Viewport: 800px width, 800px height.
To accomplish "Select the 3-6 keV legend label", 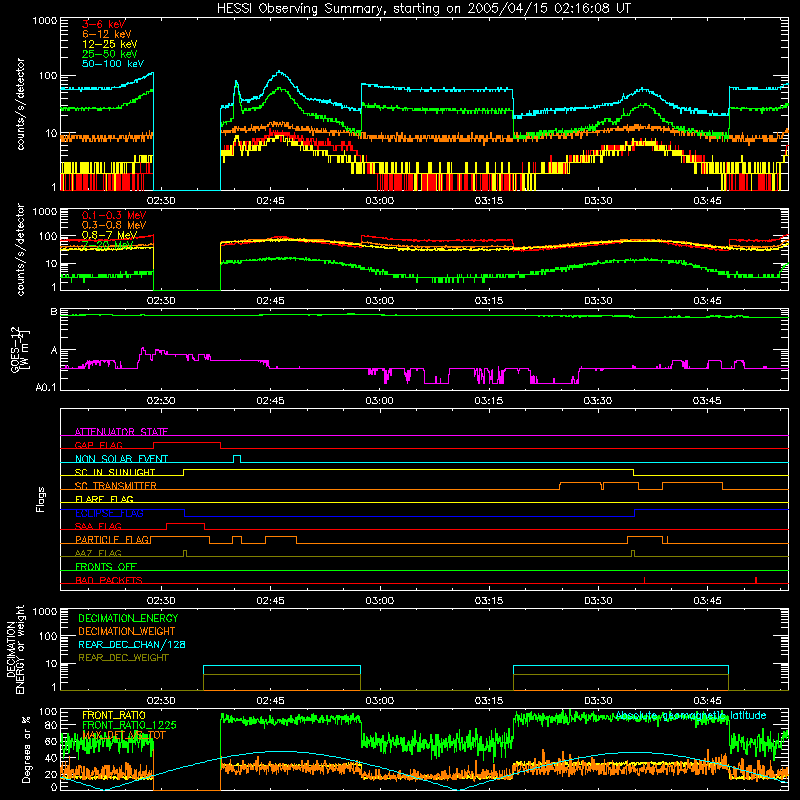I will point(104,24).
